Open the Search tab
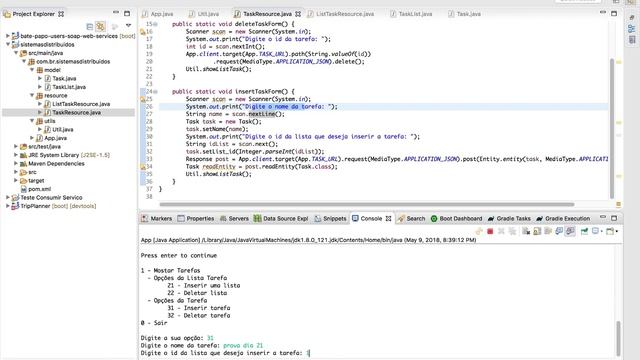 tap(411, 219)
